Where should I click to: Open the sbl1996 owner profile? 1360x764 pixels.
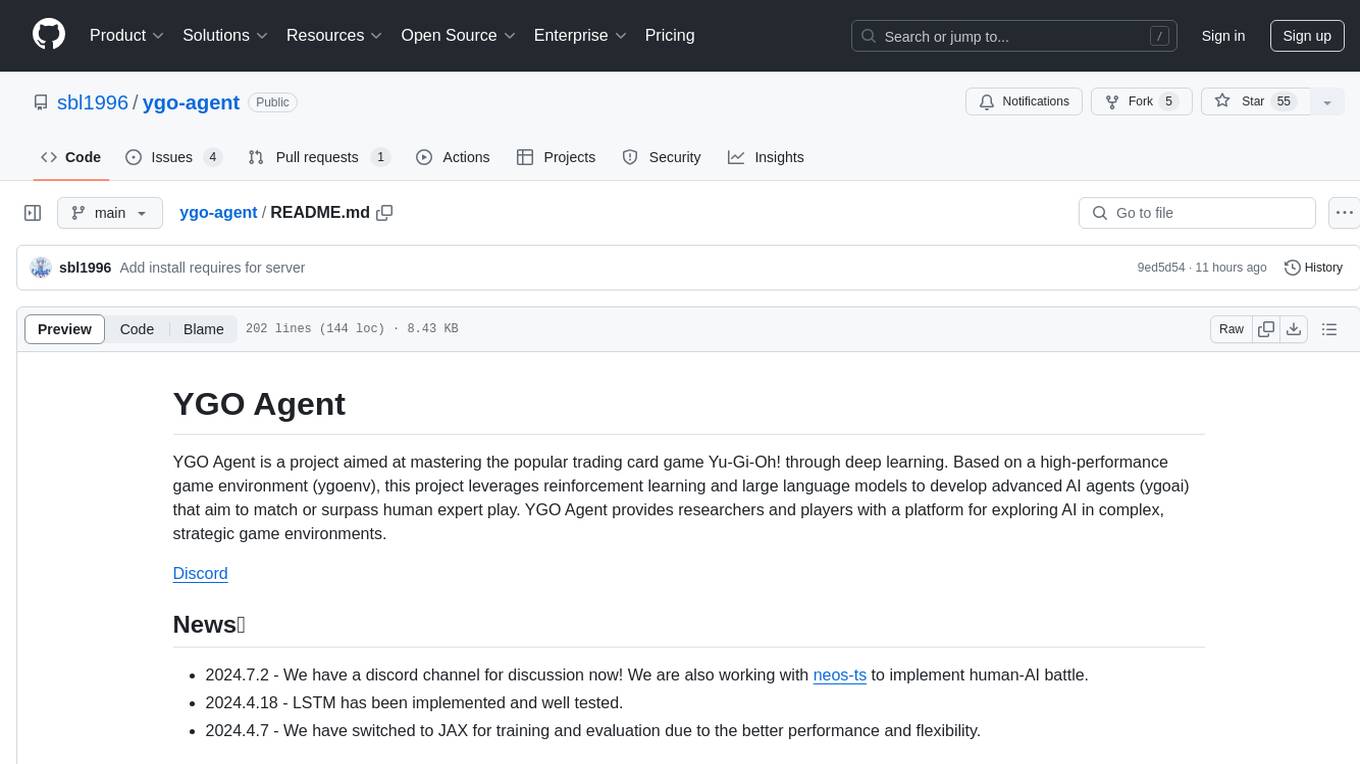click(x=92, y=102)
